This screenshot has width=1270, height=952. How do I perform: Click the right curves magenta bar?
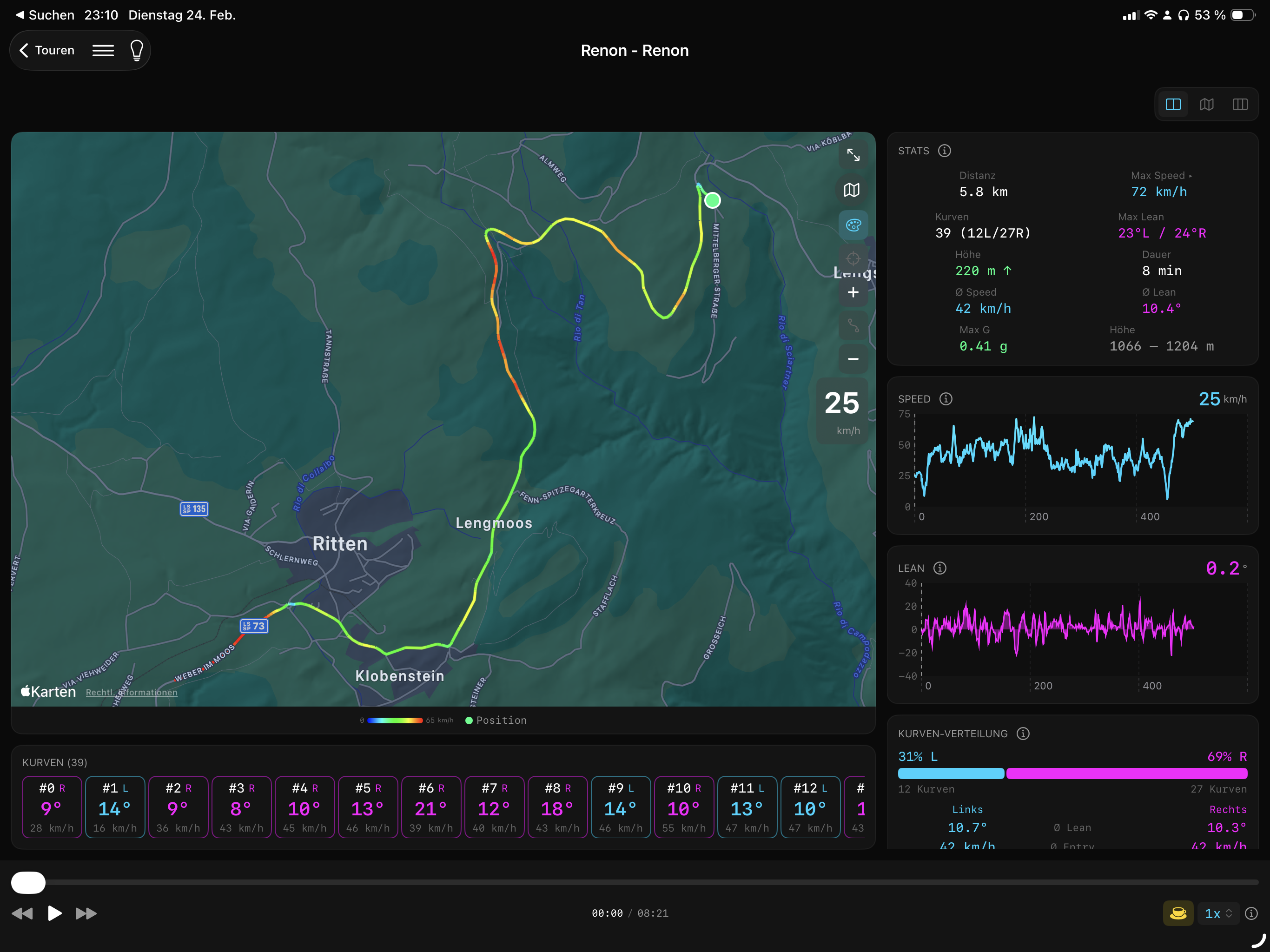tap(1127, 774)
